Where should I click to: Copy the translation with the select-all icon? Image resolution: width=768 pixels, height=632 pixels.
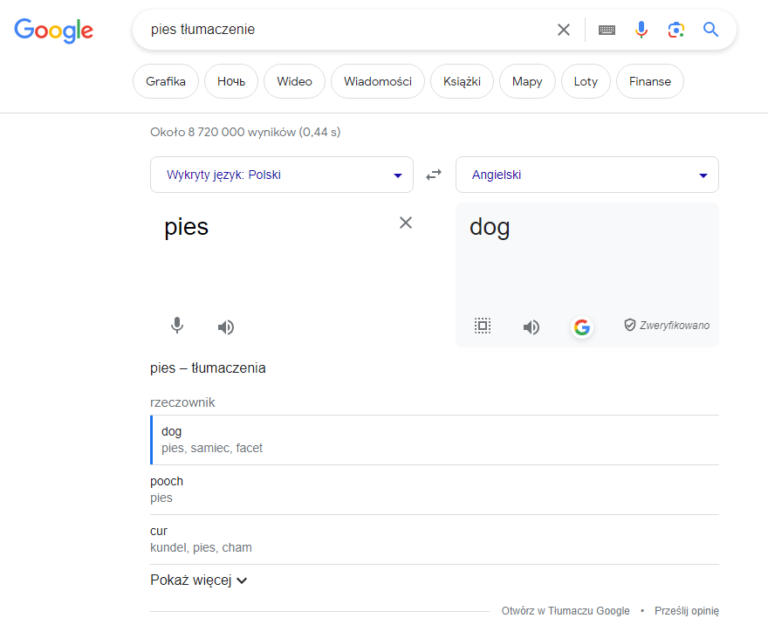482,326
